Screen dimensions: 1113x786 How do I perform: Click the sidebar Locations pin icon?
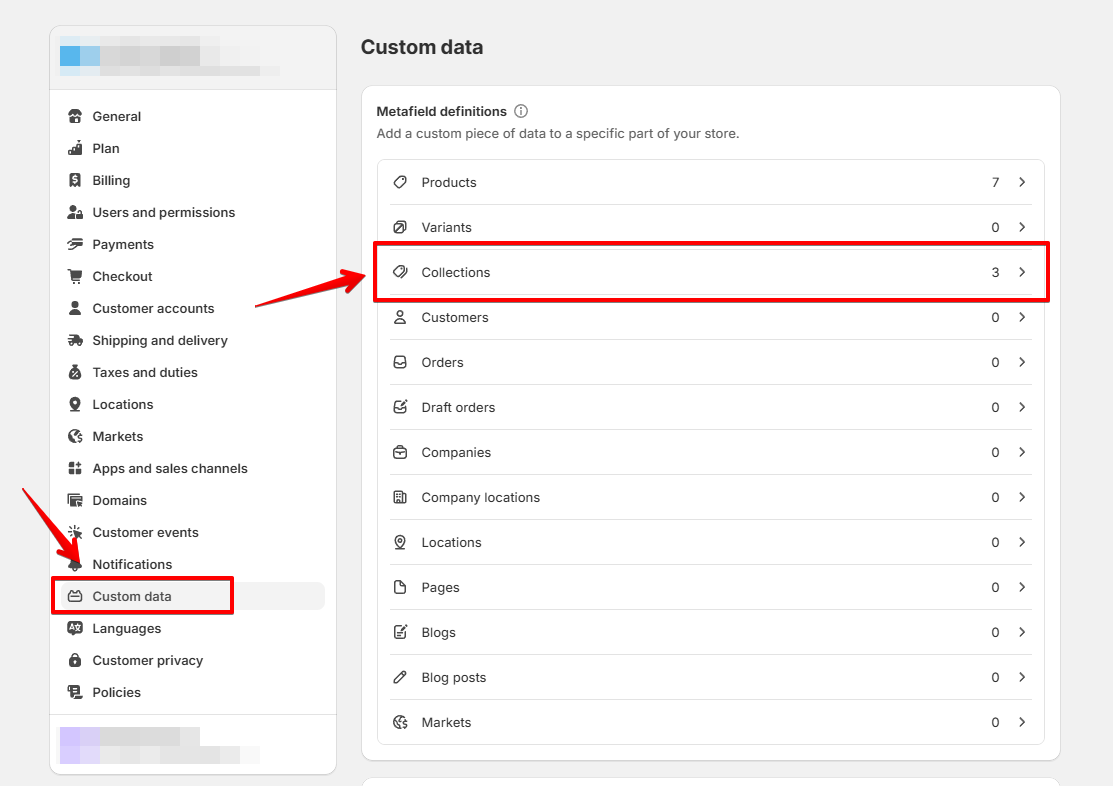click(75, 404)
